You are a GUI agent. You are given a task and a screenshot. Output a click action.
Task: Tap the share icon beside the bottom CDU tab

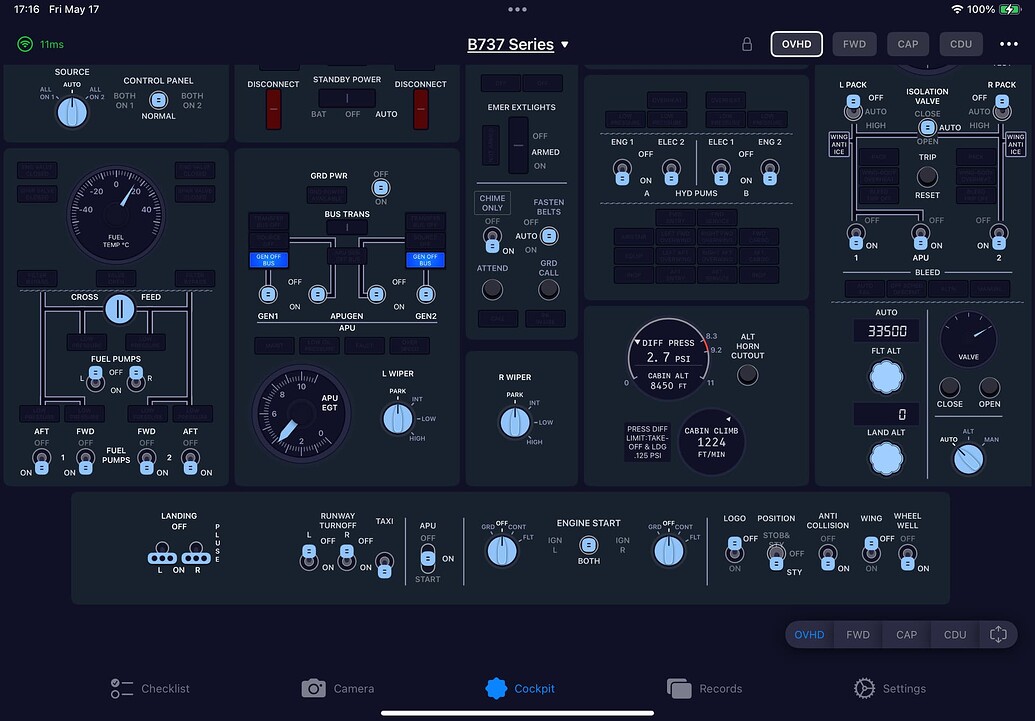coord(997,634)
